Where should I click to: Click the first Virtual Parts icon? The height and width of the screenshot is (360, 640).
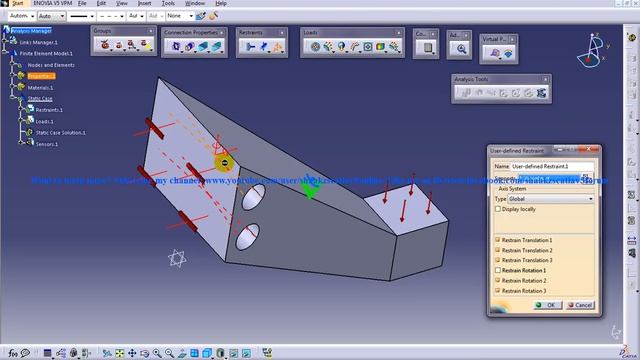(495, 53)
